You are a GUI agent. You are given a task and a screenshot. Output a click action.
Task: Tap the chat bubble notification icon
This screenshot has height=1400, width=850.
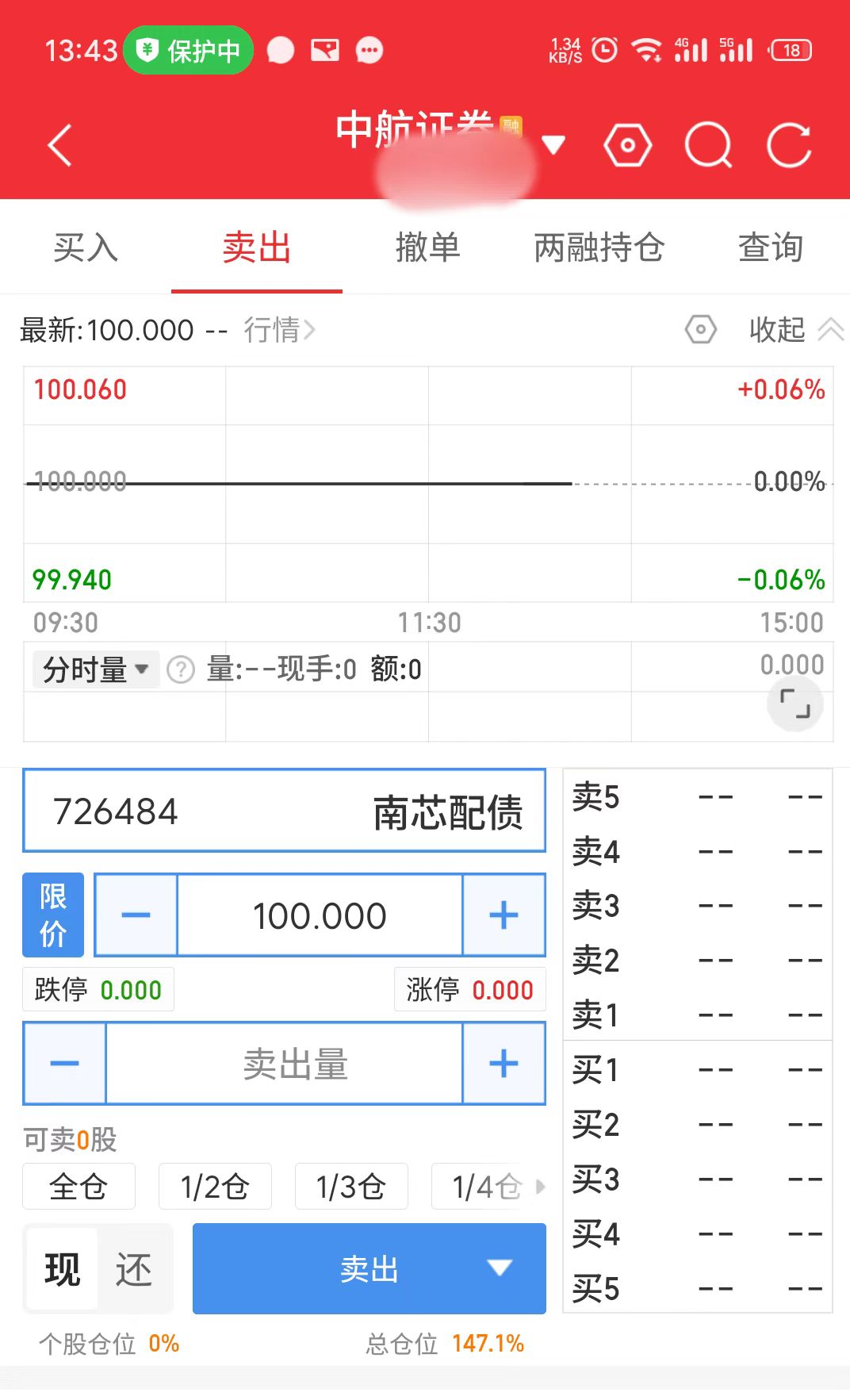point(280,50)
